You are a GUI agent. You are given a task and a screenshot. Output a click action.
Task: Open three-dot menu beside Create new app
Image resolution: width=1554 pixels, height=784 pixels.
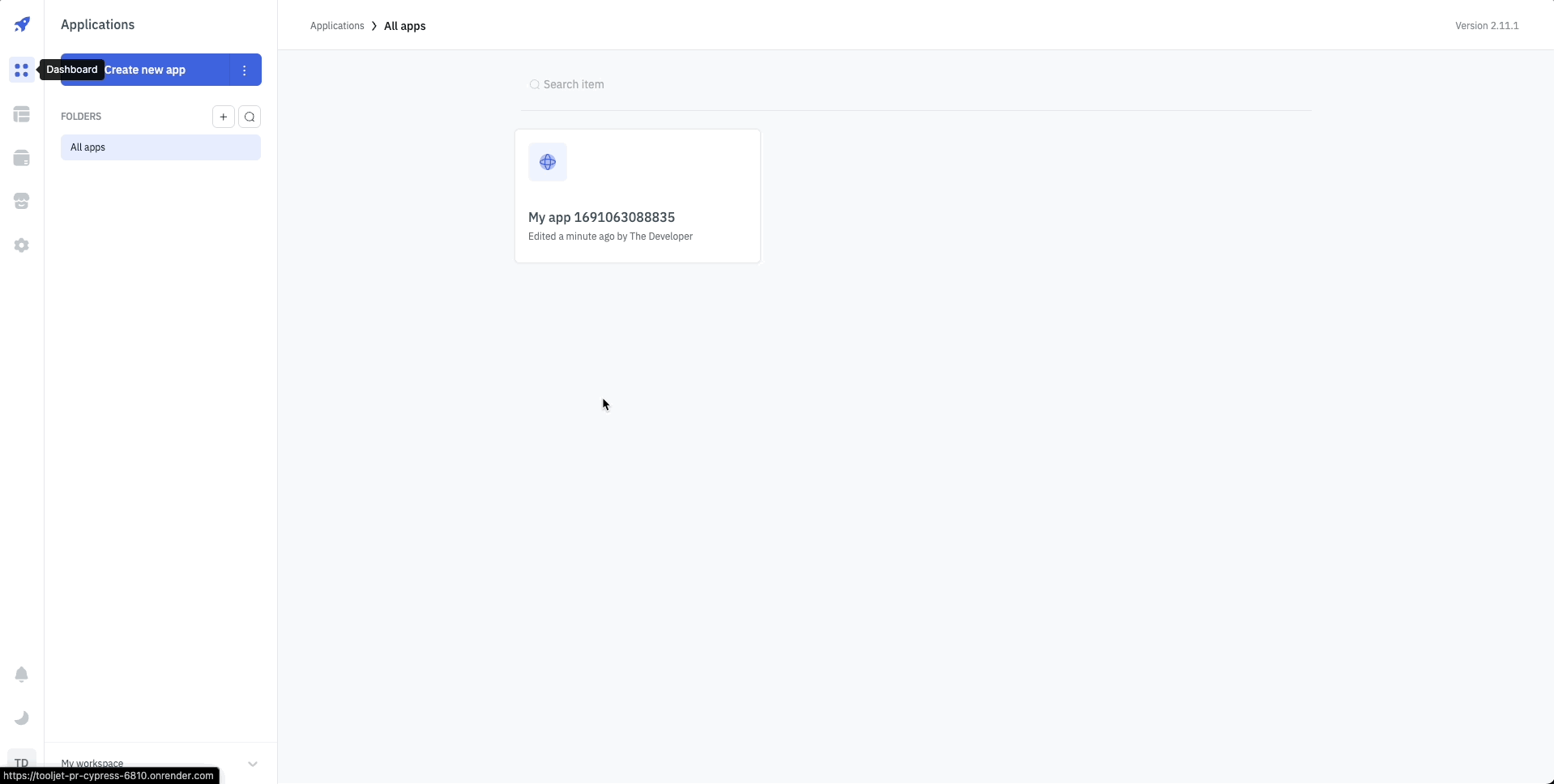tap(245, 70)
